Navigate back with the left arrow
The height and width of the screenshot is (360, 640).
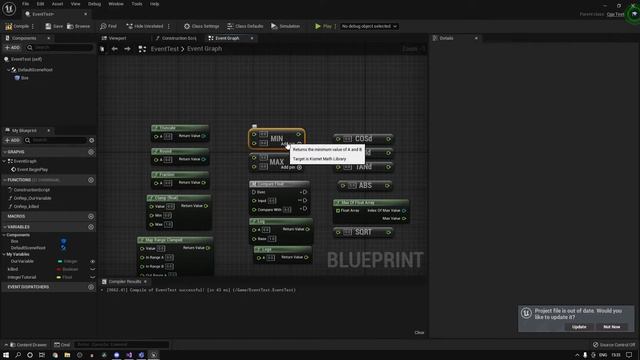(115, 49)
